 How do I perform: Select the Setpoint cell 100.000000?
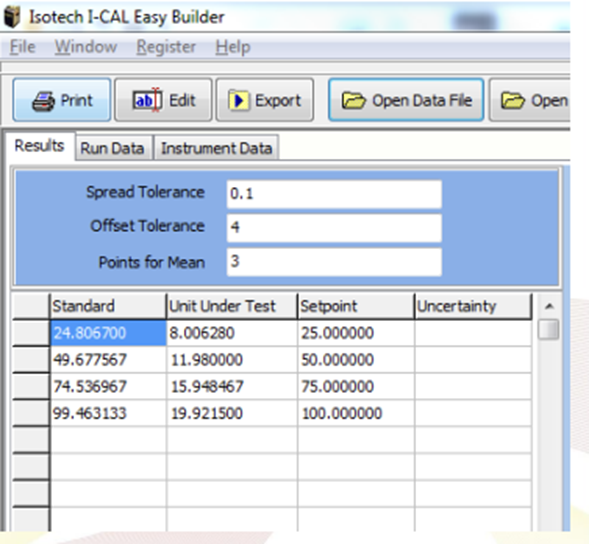356,413
